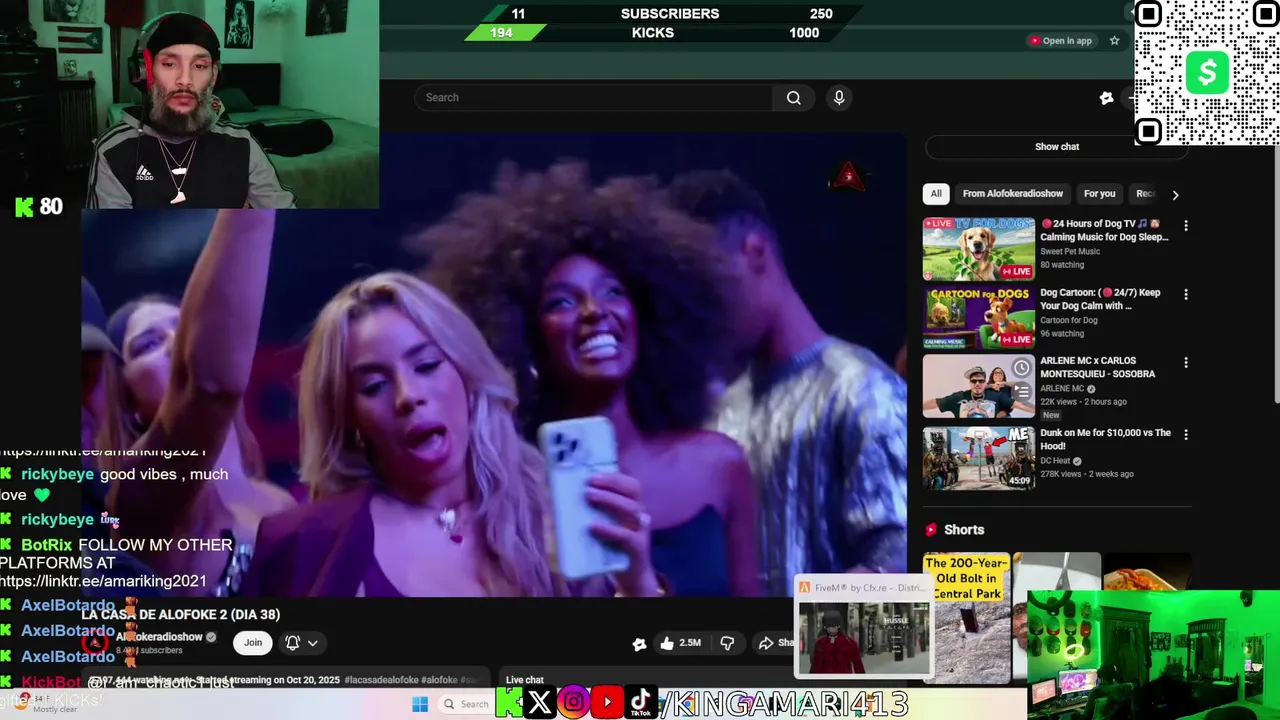Click the channel name 'DC Heat'
Viewport: 1280px width, 720px height.
pyautogui.click(x=1055, y=461)
